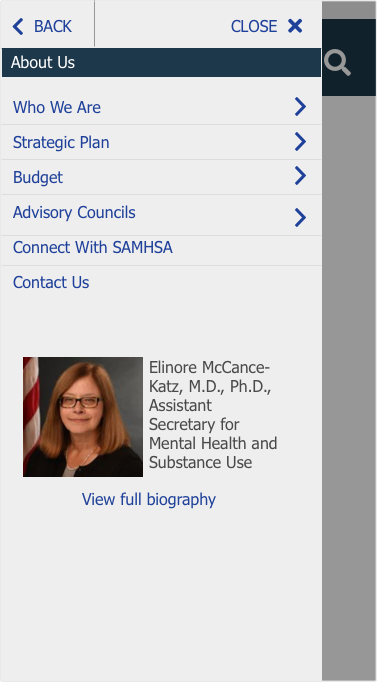
Task: Select the About Us header bar
Action: click(161, 63)
